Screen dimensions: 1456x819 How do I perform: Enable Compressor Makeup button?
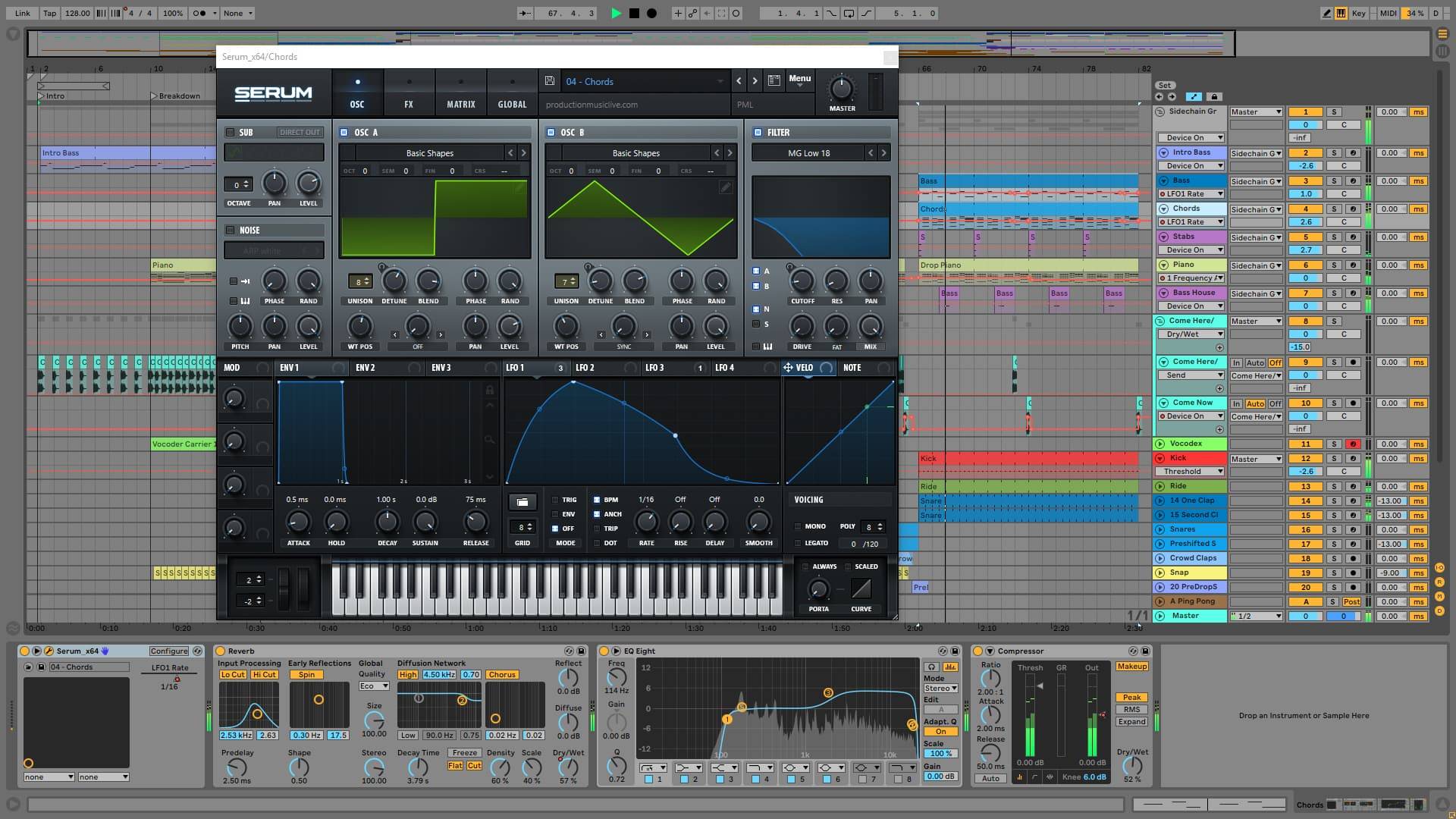click(1131, 667)
